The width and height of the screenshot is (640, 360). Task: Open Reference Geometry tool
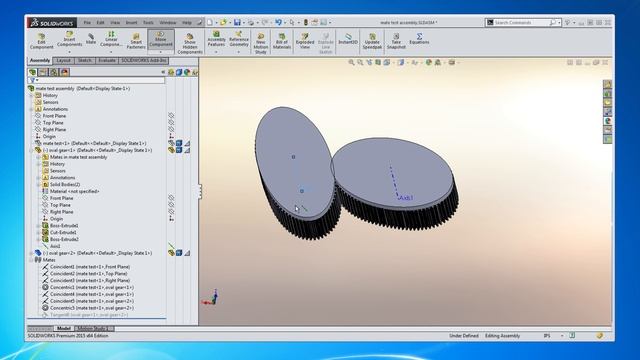pyautogui.click(x=239, y=39)
